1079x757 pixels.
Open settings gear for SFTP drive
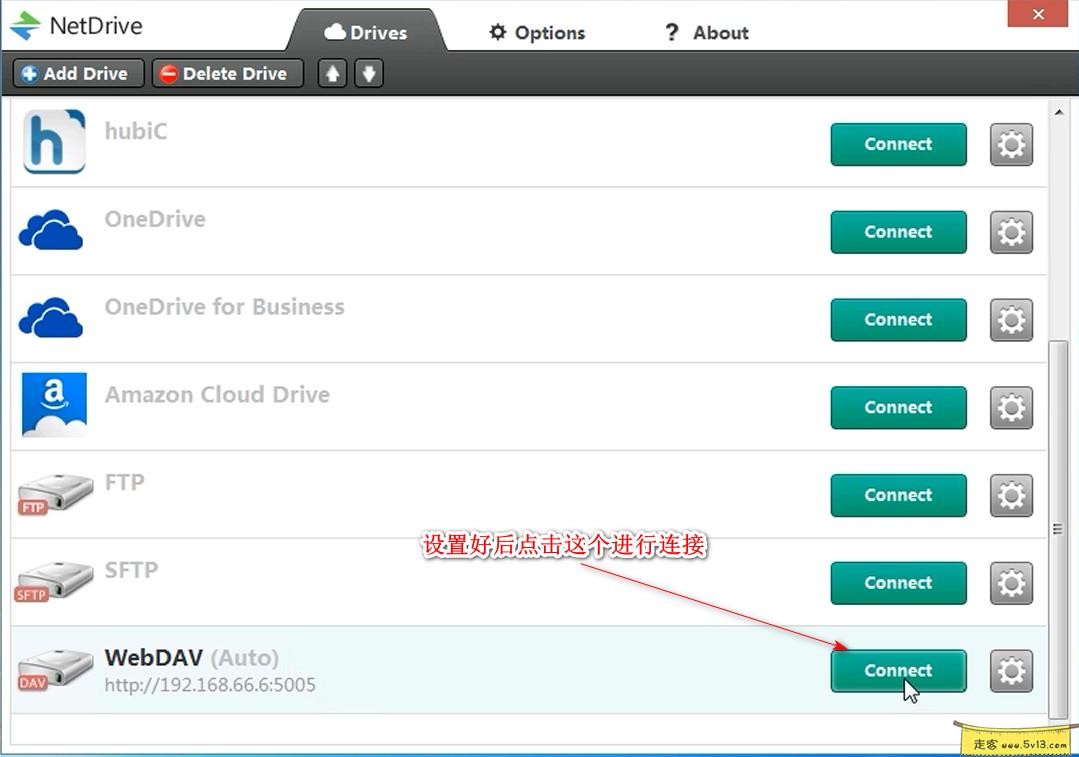click(1011, 583)
